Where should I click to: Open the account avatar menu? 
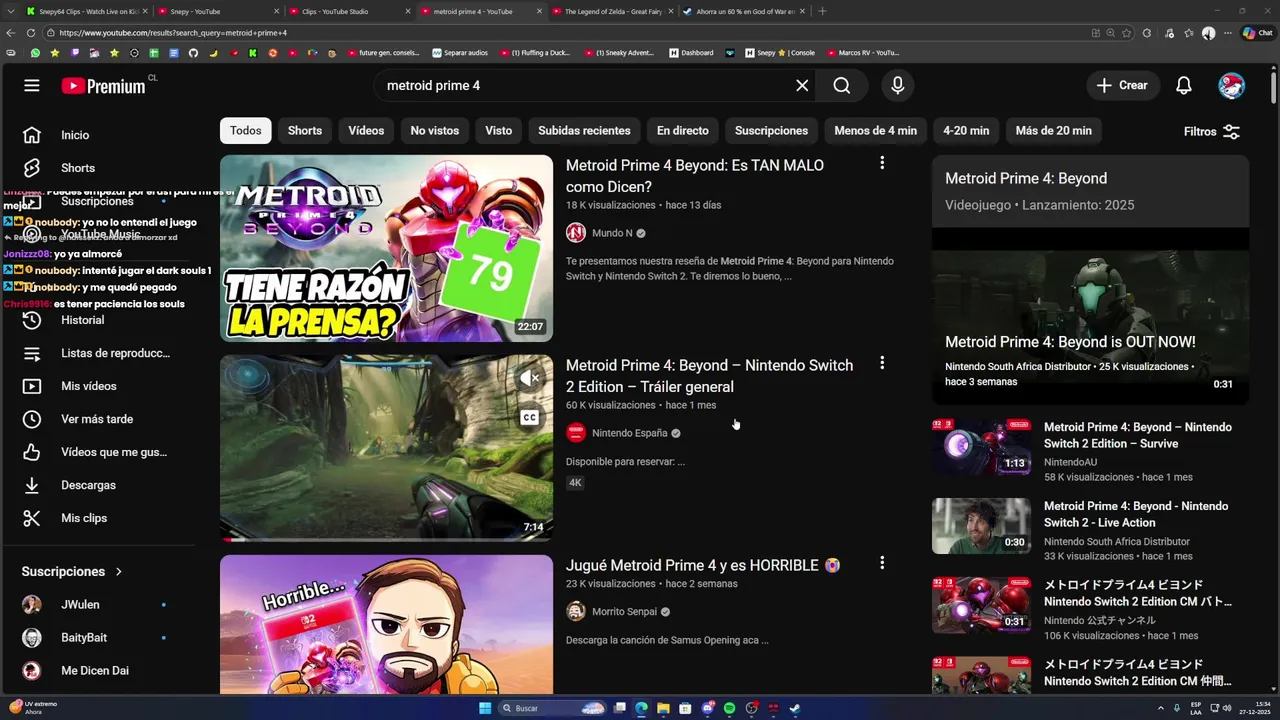1231,86
